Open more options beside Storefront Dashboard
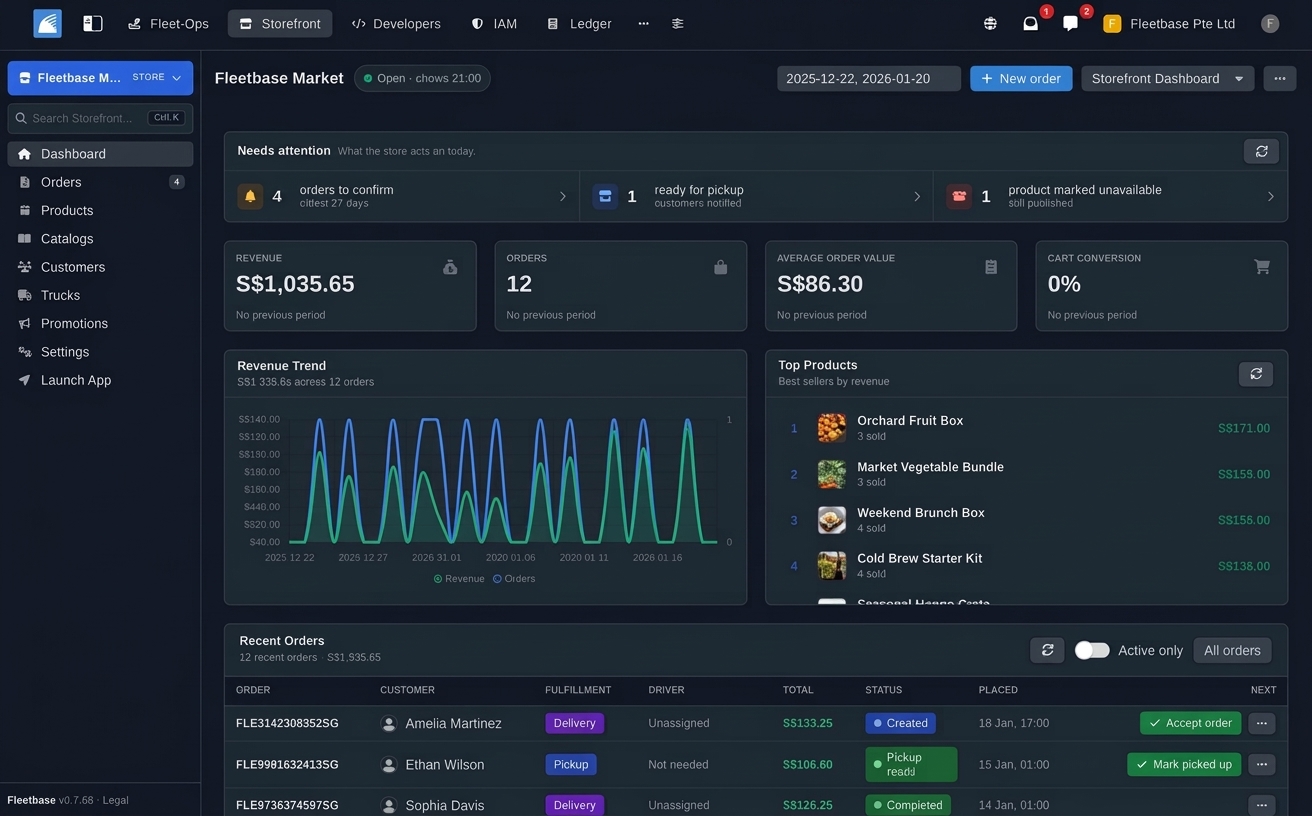1312x816 pixels. click(x=1279, y=78)
